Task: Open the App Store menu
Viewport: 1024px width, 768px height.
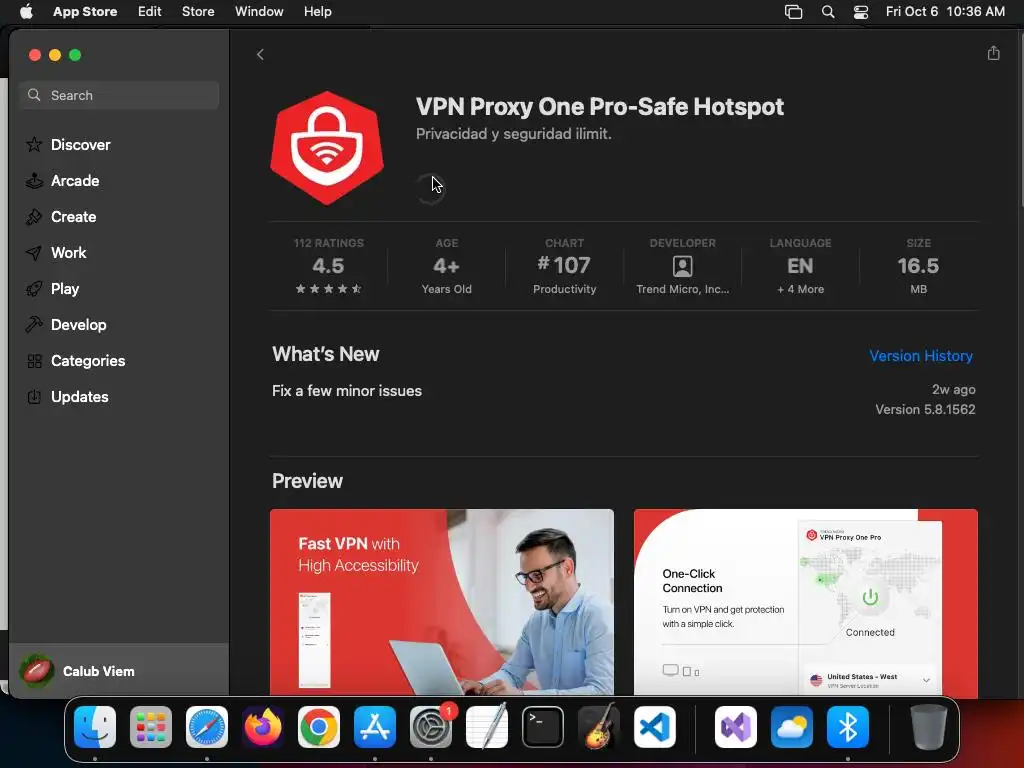Action: (x=85, y=12)
